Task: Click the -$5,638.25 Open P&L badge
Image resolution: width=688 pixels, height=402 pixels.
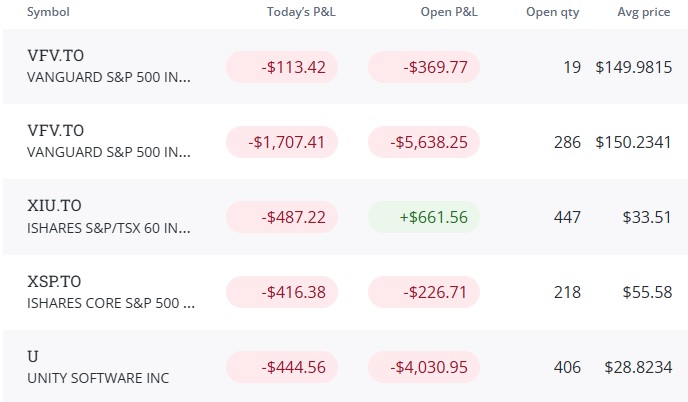Action: (x=424, y=142)
